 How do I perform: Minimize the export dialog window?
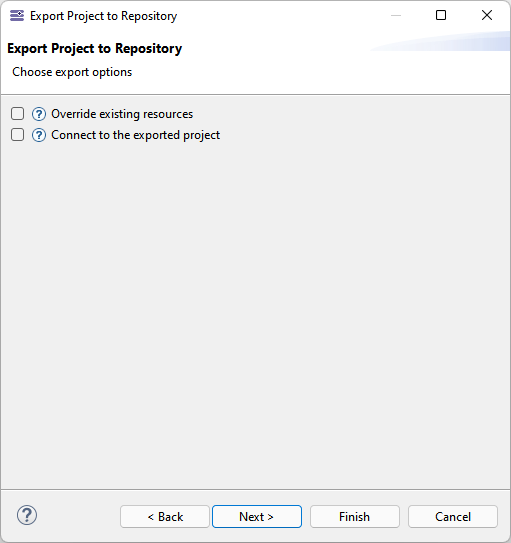(x=396, y=15)
